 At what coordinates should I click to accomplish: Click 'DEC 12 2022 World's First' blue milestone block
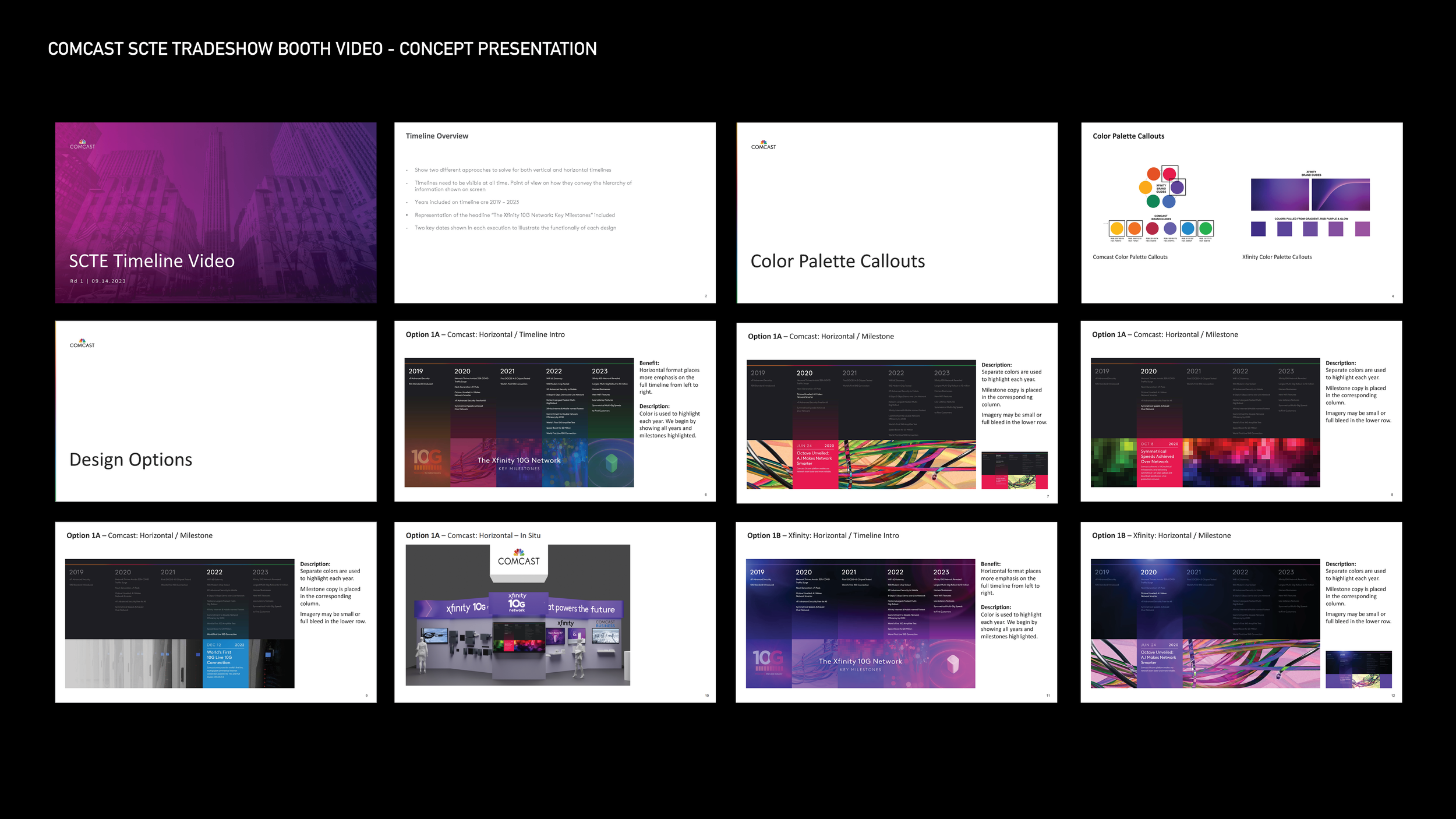(225, 664)
